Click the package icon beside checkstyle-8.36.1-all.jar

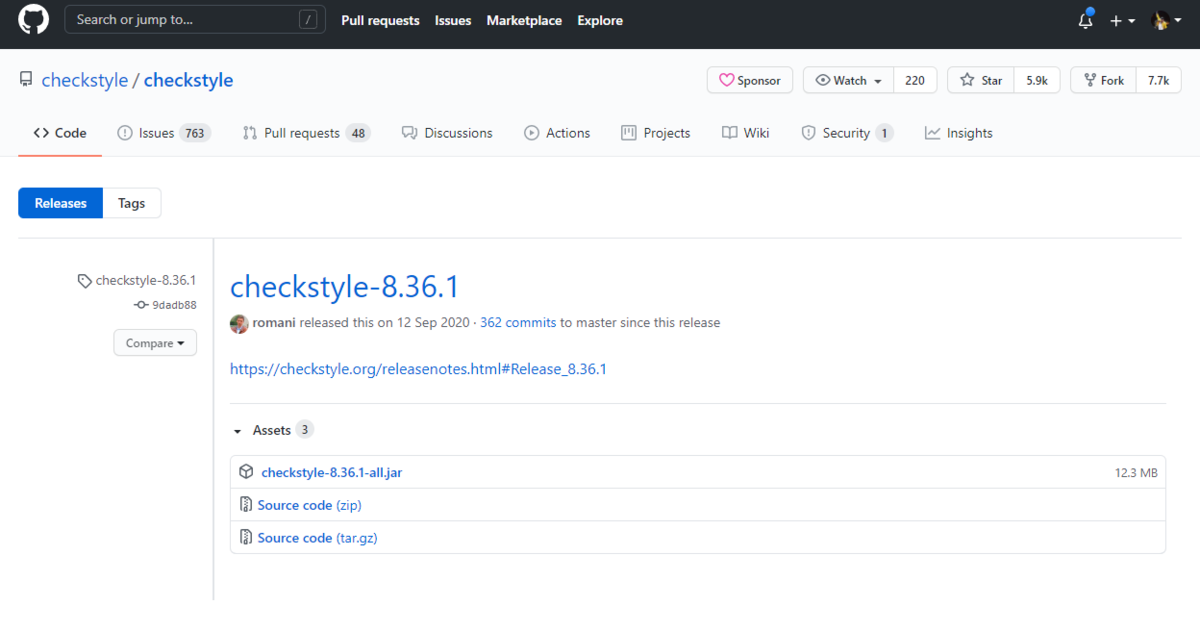click(246, 471)
